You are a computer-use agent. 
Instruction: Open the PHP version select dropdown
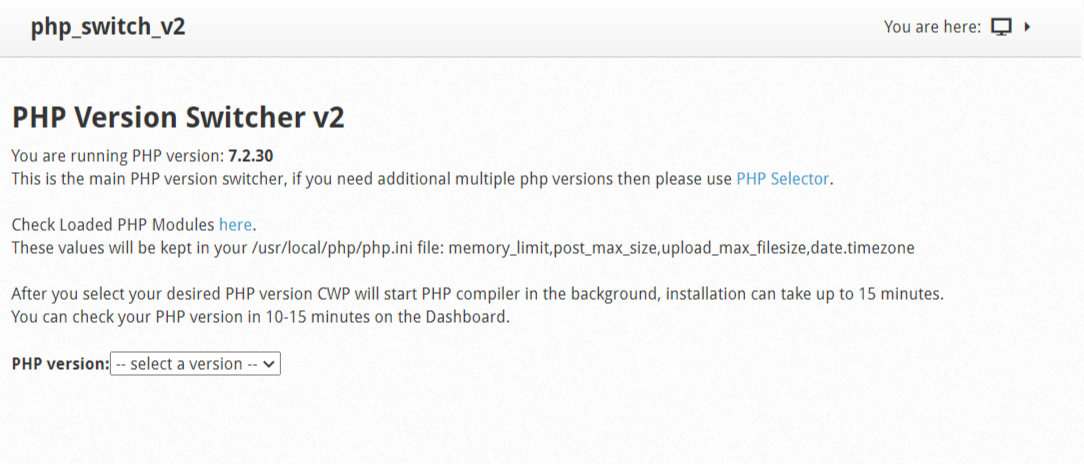196,364
